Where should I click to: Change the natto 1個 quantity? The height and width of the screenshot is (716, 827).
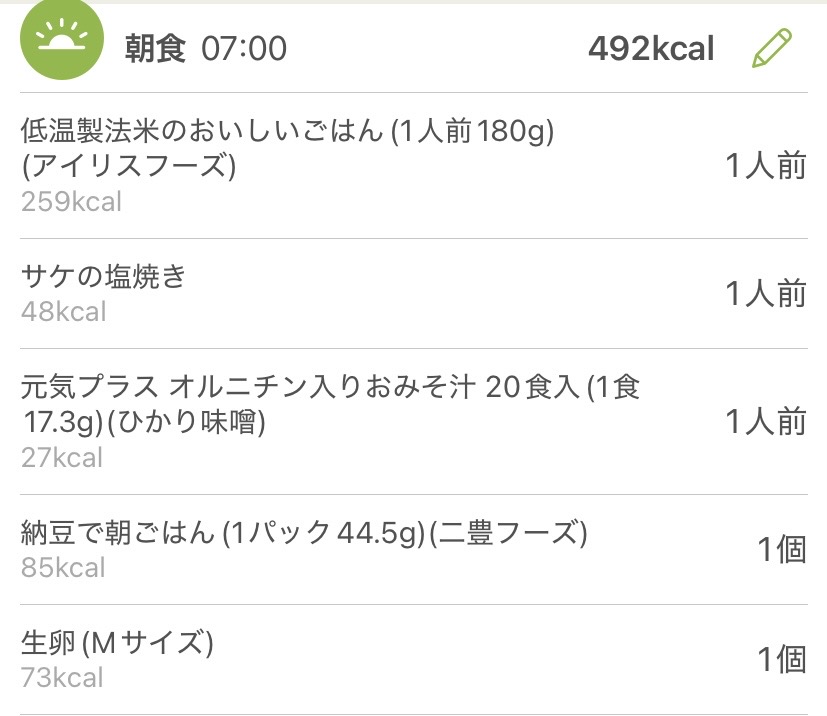tap(781, 550)
